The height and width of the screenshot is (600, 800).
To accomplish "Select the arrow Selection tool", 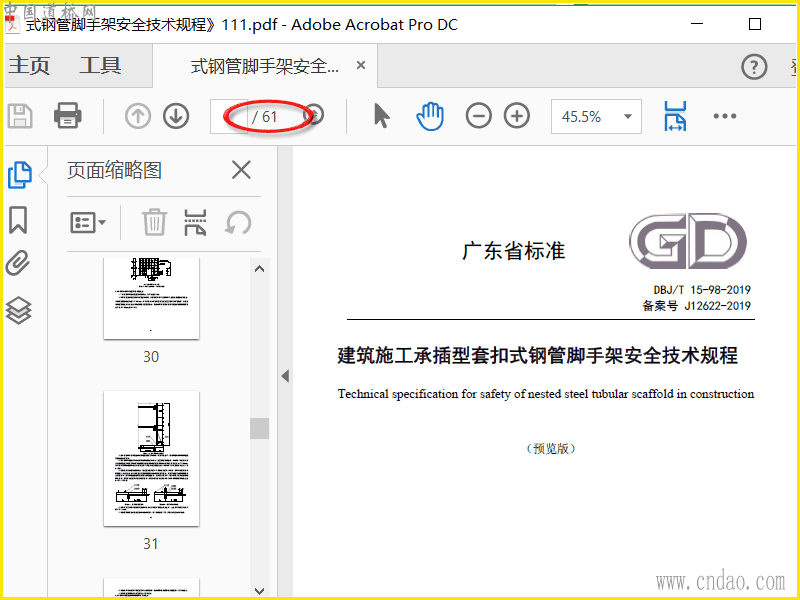I will pos(382,115).
